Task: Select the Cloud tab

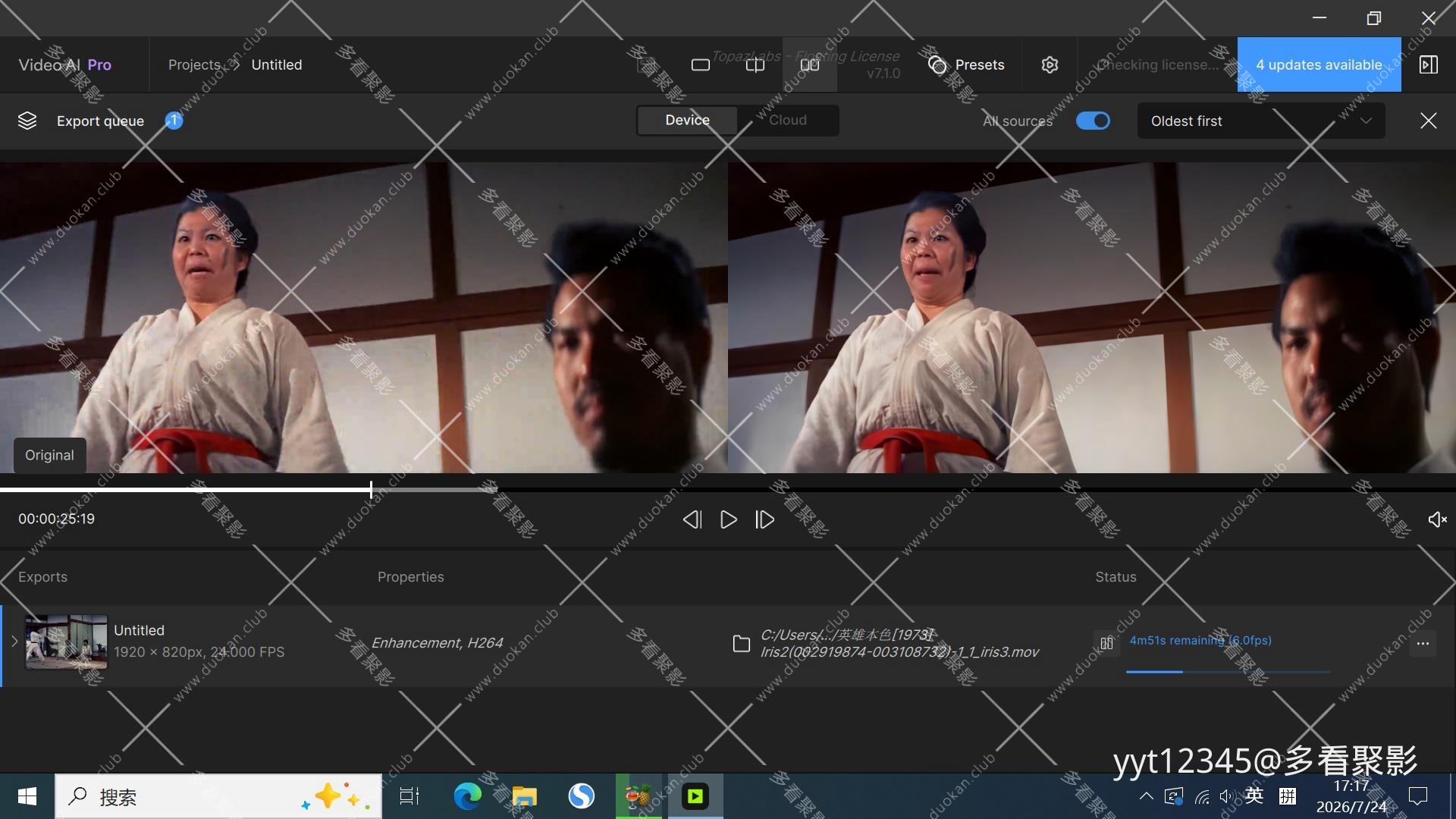Action: [788, 121]
